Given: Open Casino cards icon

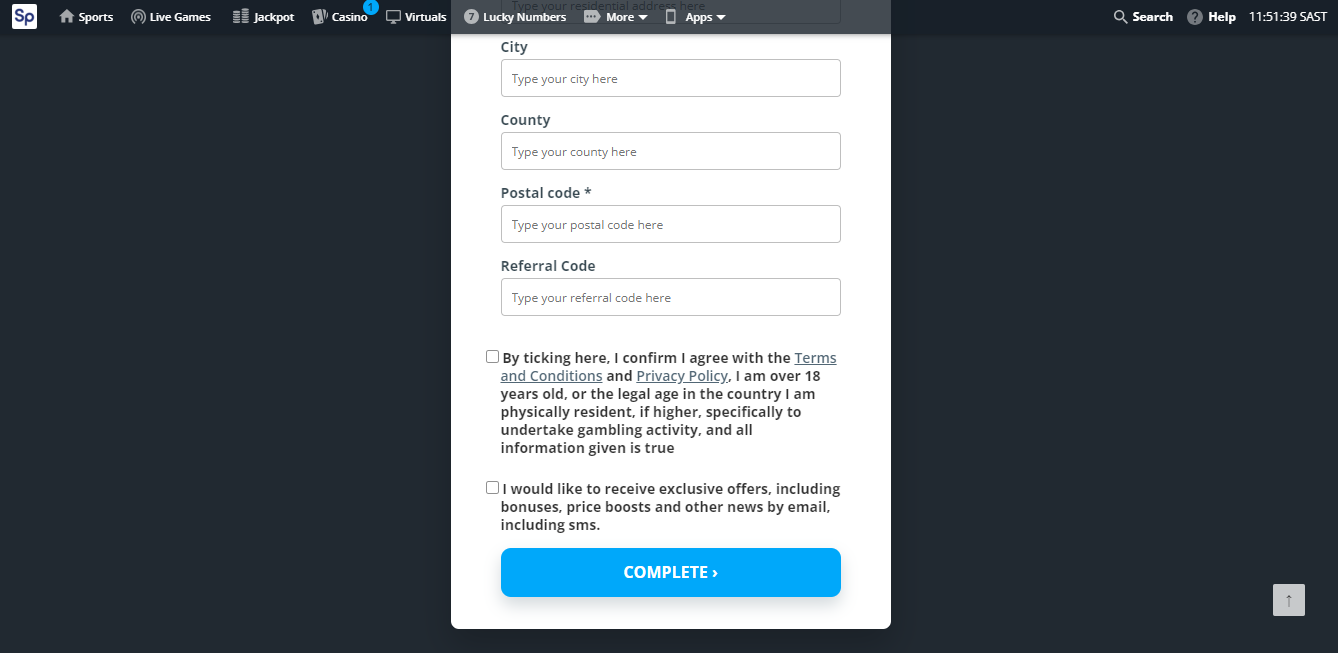Looking at the screenshot, I should pos(320,17).
